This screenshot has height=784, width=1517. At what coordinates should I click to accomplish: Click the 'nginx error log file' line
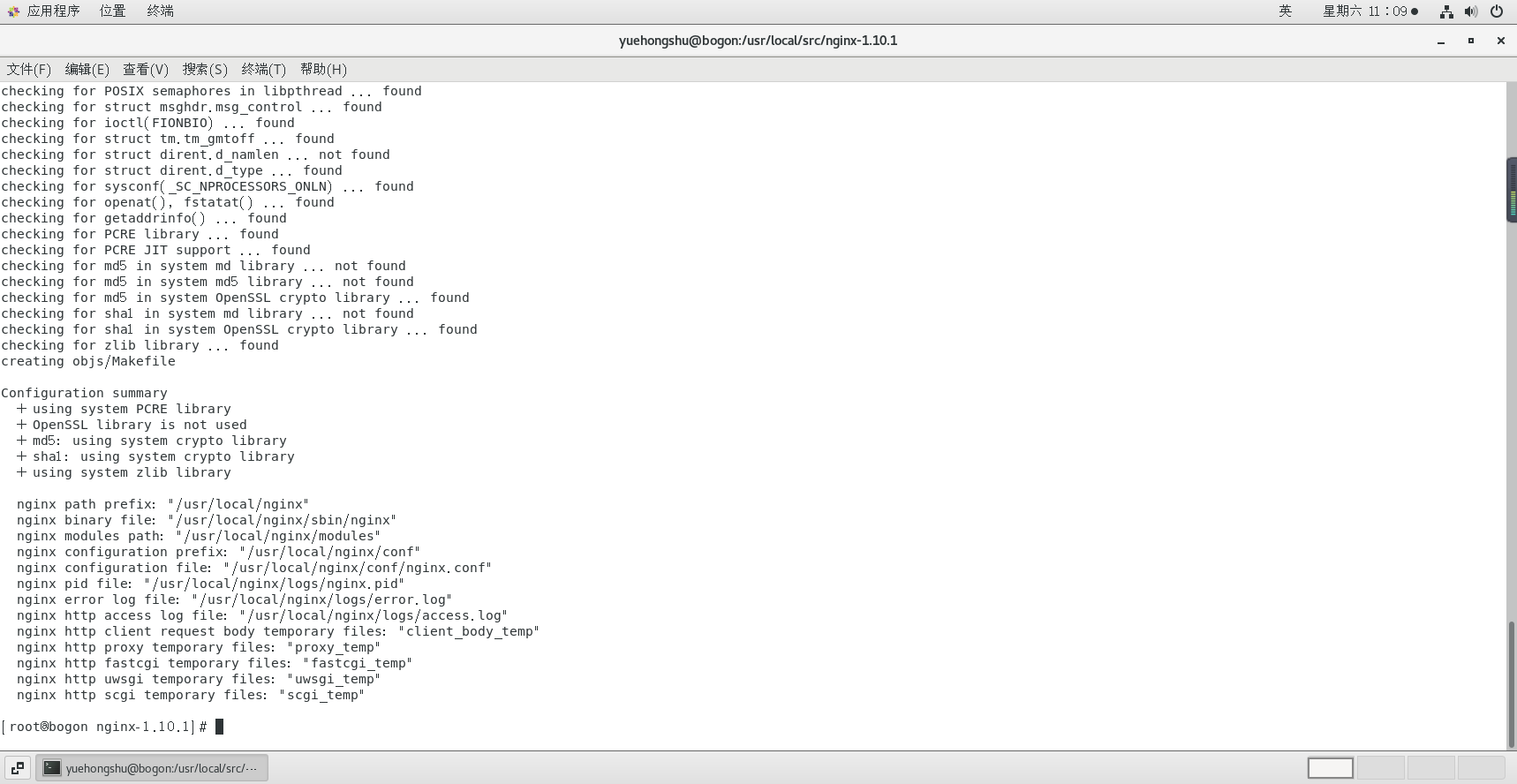234,599
